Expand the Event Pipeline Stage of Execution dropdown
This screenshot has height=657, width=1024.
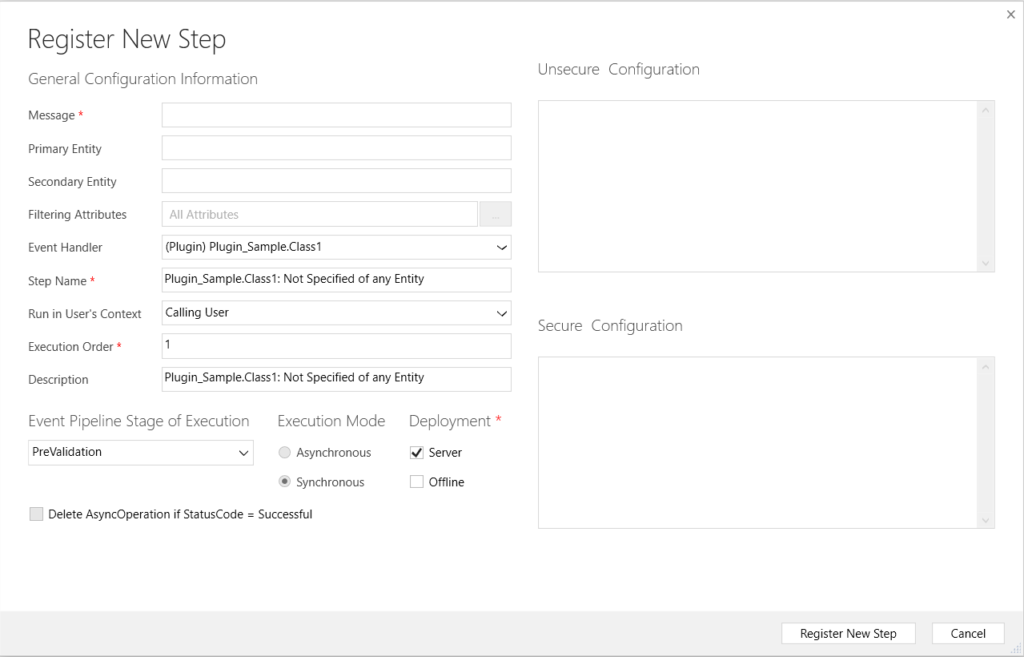coord(245,452)
